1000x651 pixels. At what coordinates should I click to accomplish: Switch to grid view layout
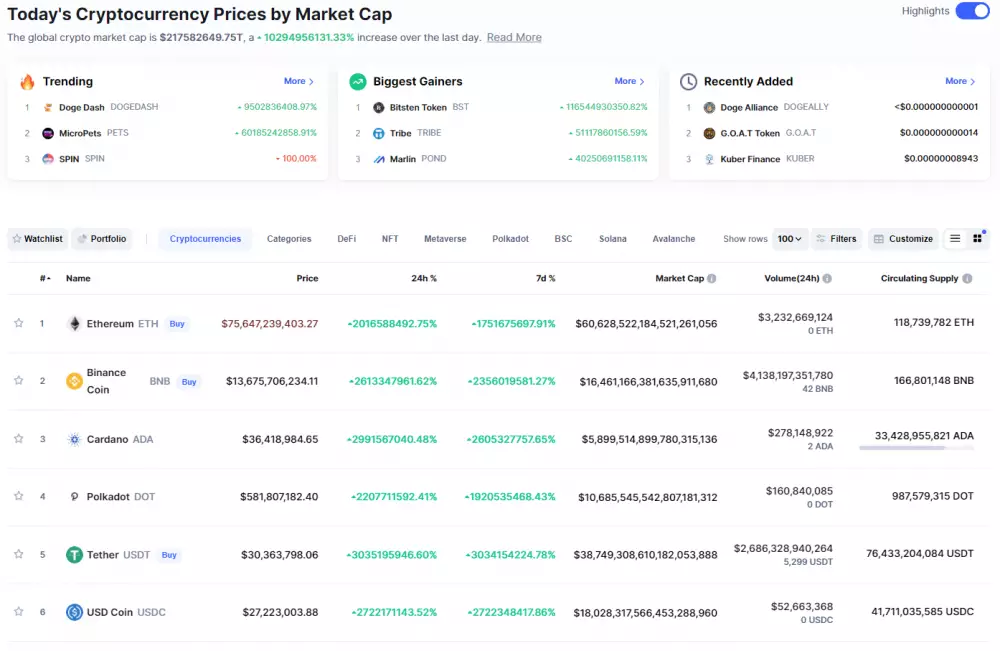point(979,238)
